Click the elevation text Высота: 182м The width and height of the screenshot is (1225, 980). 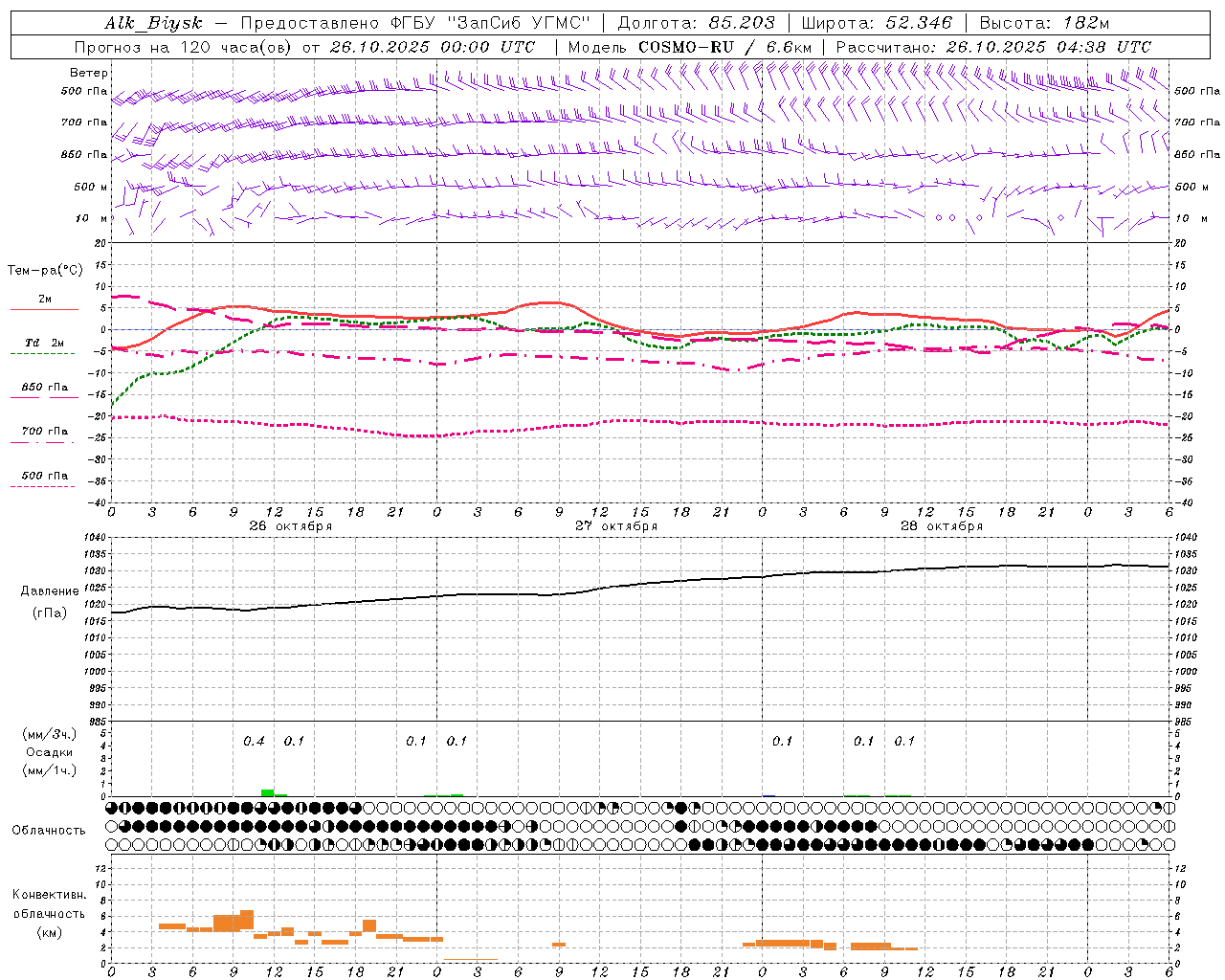[1044, 23]
